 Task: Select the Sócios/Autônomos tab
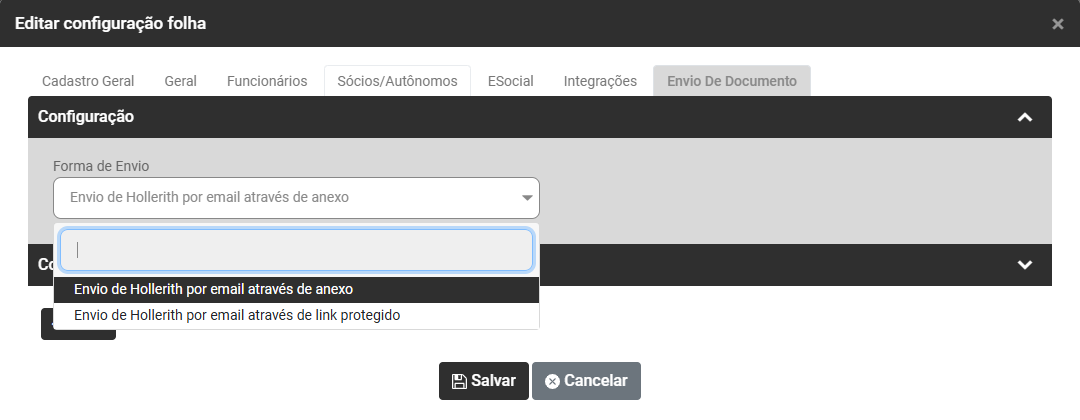(x=397, y=81)
